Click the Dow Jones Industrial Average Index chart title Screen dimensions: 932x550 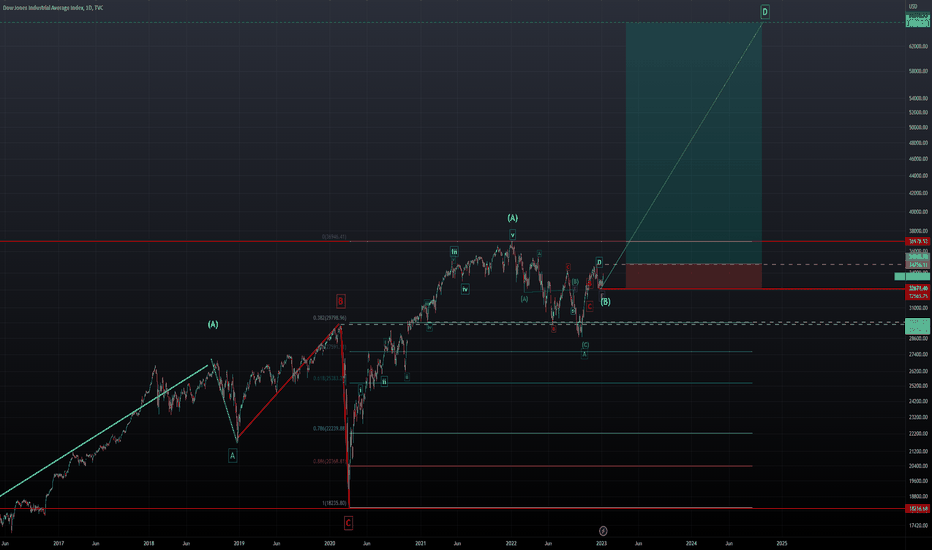(x=53, y=8)
